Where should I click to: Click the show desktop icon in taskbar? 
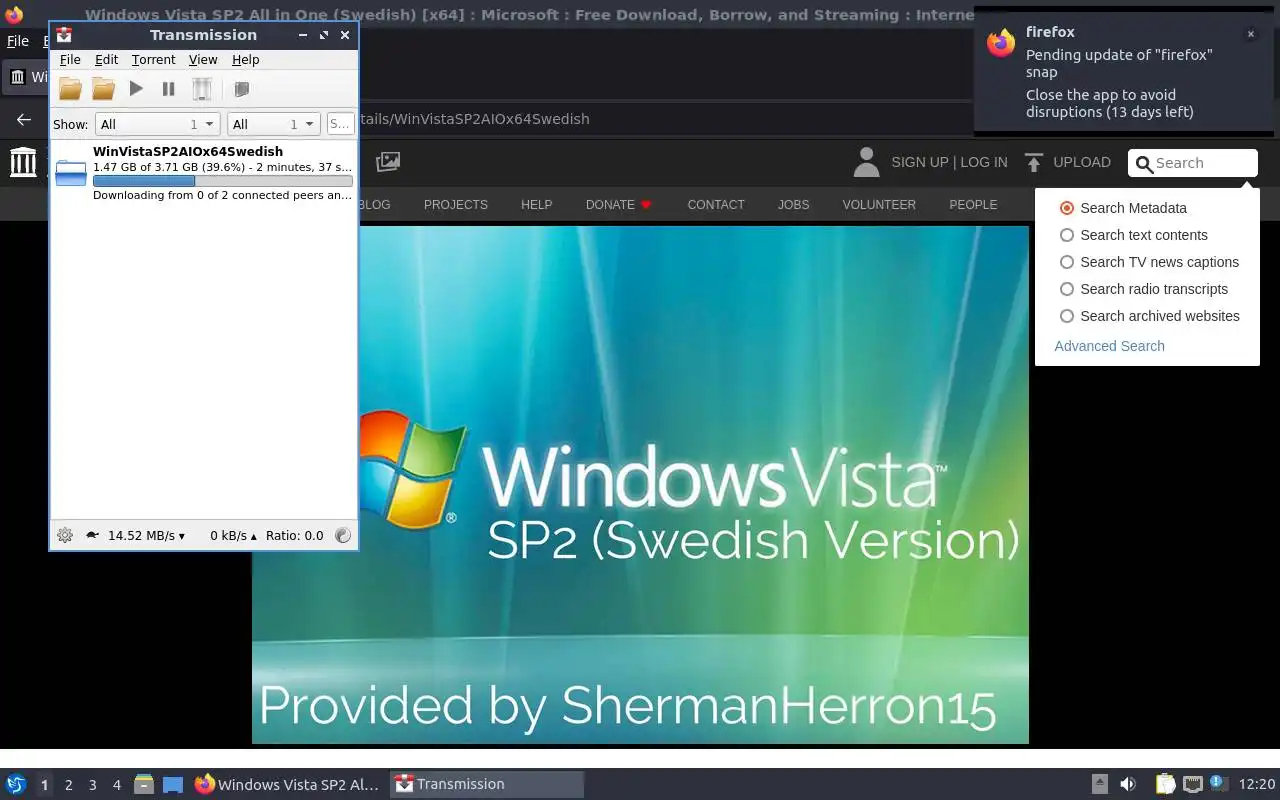(172, 784)
